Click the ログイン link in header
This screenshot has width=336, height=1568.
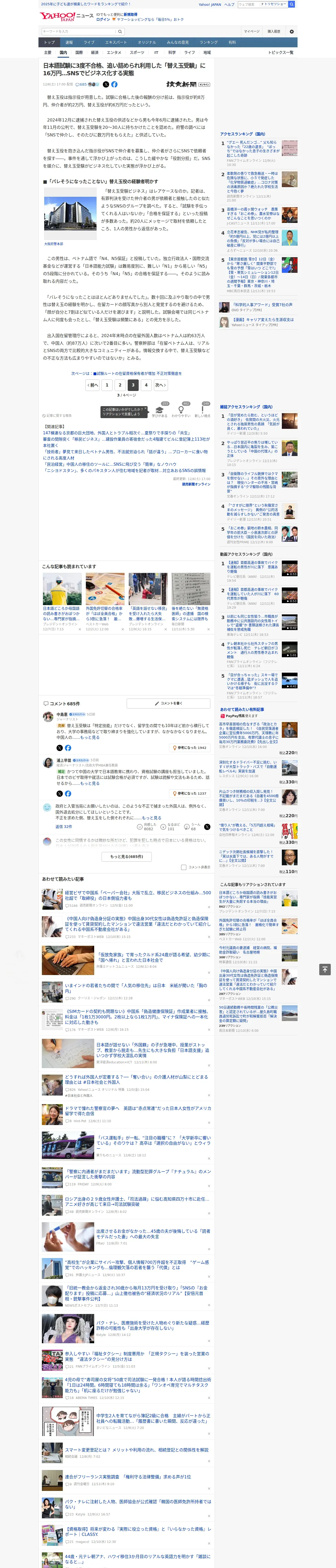tap(103, 20)
